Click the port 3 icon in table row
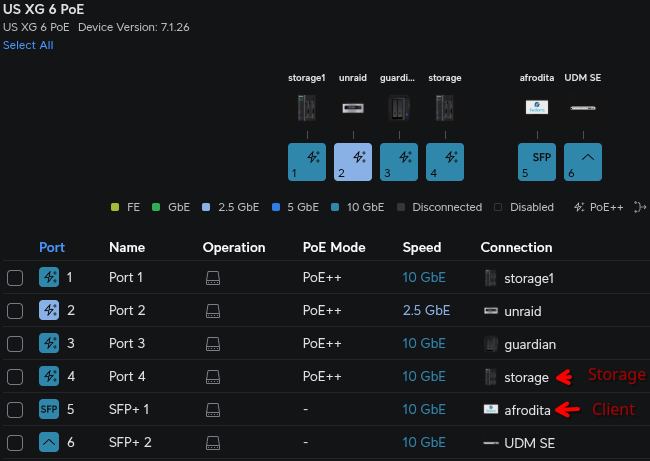Screen dimensions: 650x461 (x=49, y=343)
